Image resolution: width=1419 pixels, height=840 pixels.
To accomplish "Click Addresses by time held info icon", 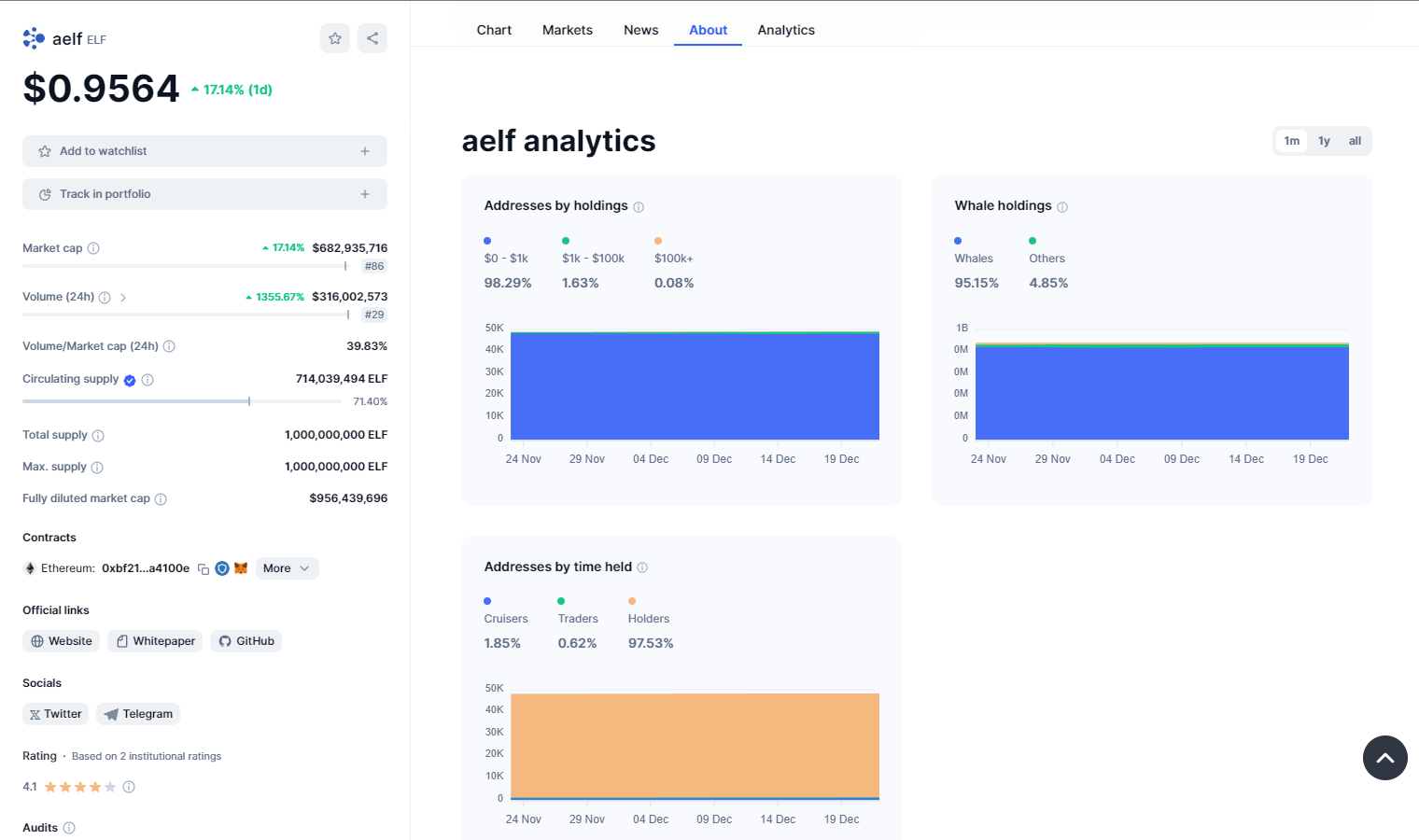I will pyautogui.click(x=642, y=567).
